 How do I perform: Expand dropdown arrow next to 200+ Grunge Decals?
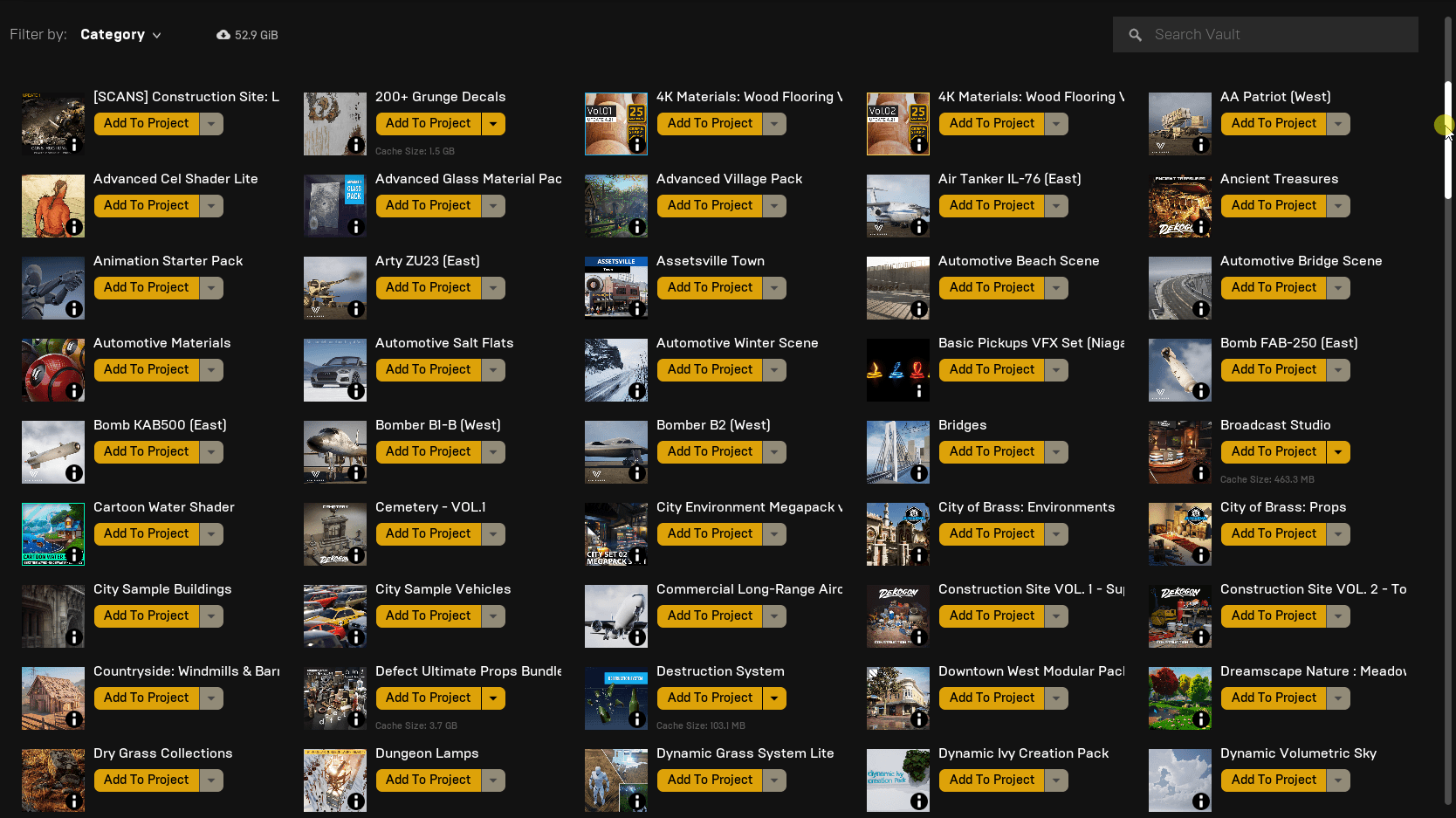[x=493, y=124]
